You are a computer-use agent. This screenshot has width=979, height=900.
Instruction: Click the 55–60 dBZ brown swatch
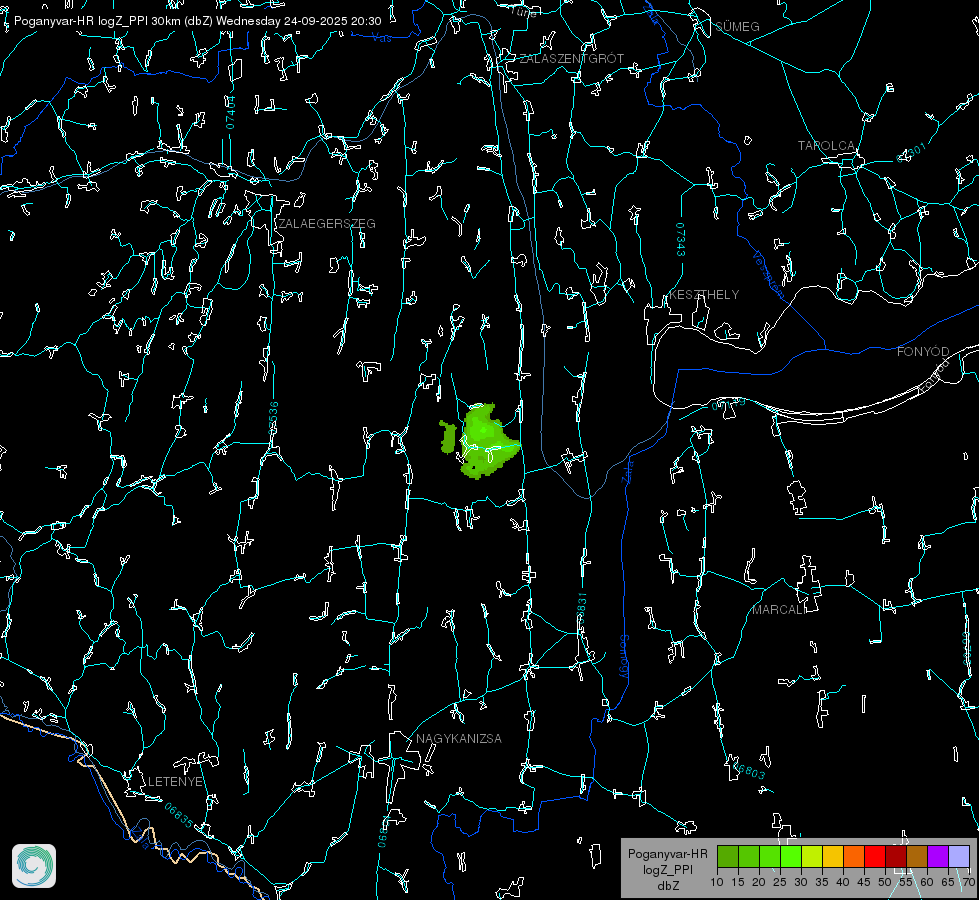917,856
